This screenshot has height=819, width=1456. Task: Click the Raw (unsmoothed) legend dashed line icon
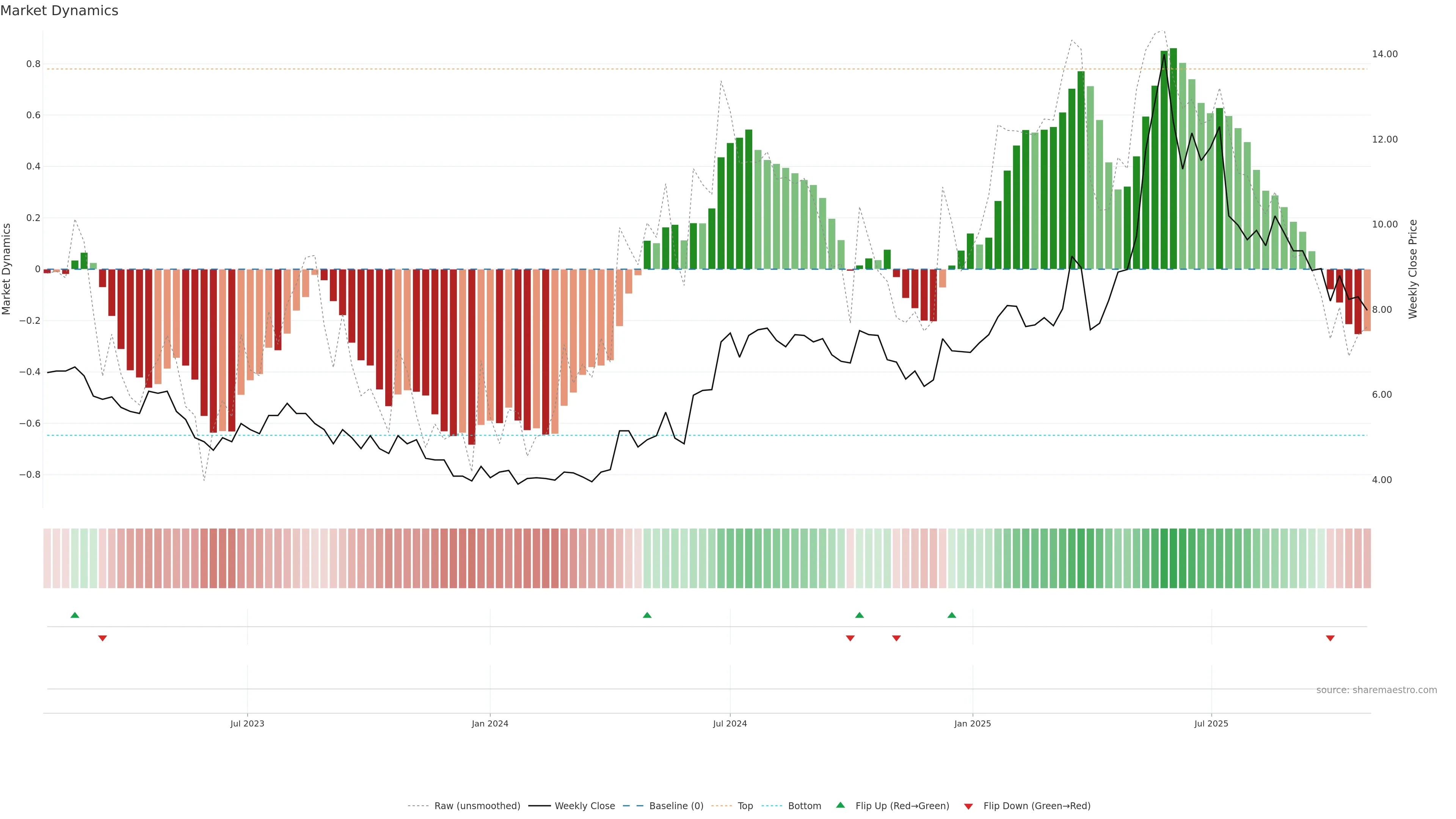[418, 806]
